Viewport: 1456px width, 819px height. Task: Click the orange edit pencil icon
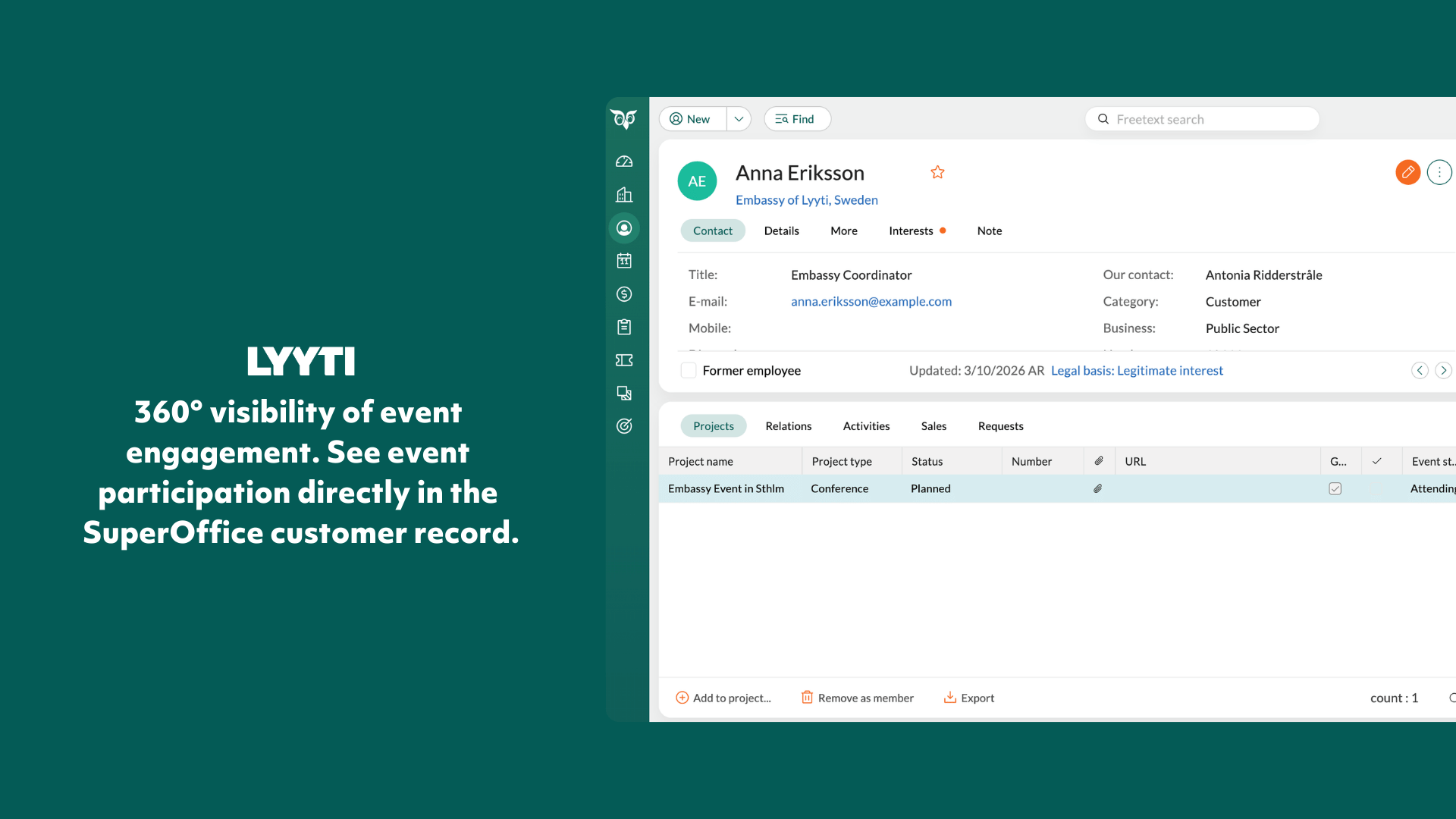pyautogui.click(x=1408, y=172)
